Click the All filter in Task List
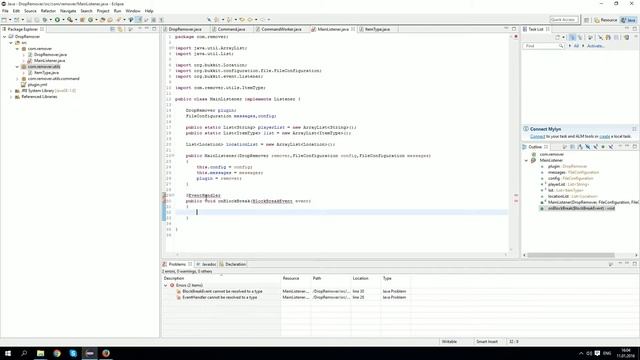The image size is (640, 360). pyautogui.click(x=576, y=46)
